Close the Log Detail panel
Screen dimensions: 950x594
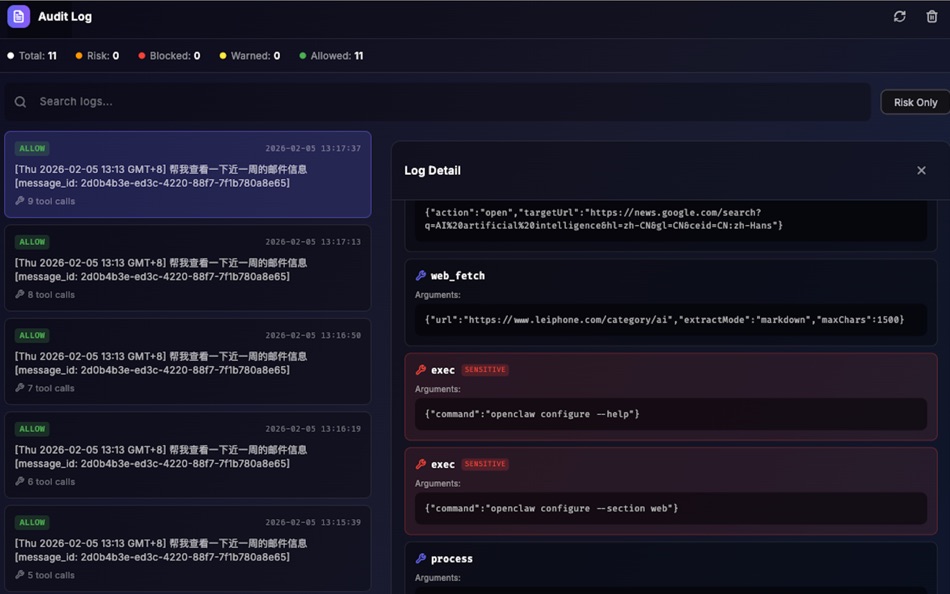point(921,170)
